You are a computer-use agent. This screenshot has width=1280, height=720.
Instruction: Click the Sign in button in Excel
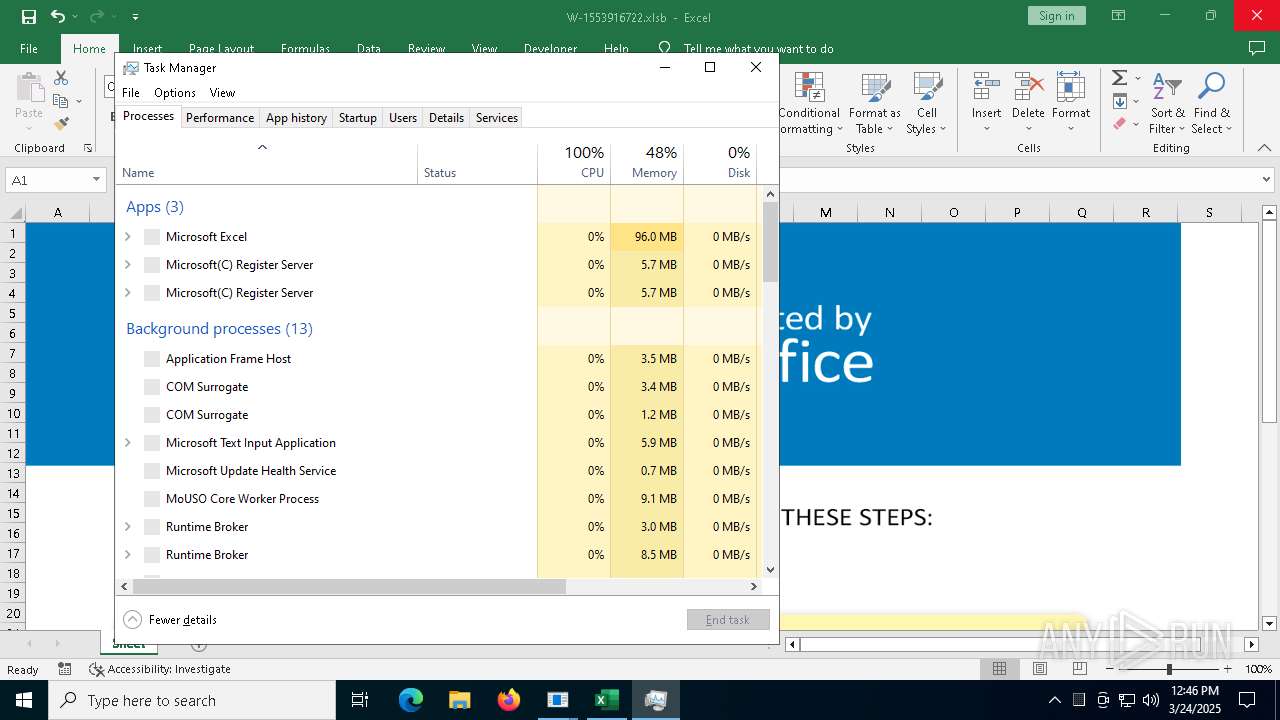1056,16
